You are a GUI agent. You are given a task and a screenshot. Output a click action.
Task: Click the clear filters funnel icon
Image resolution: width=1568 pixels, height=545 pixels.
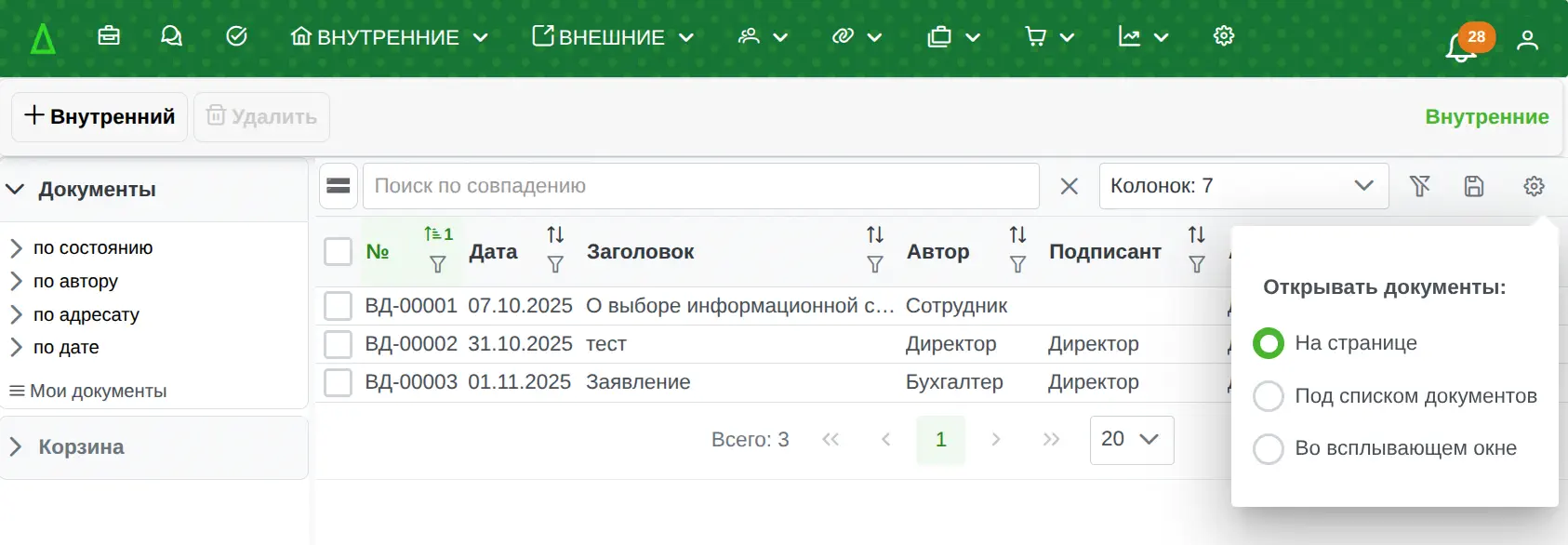(x=1419, y=186)
